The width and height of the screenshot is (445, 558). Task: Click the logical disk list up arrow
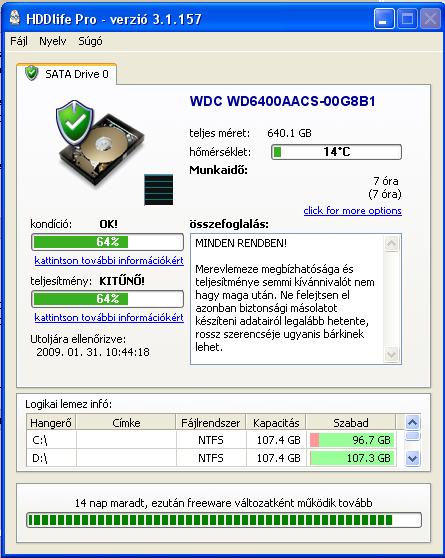pyautogui.click(x=413, y=422)
